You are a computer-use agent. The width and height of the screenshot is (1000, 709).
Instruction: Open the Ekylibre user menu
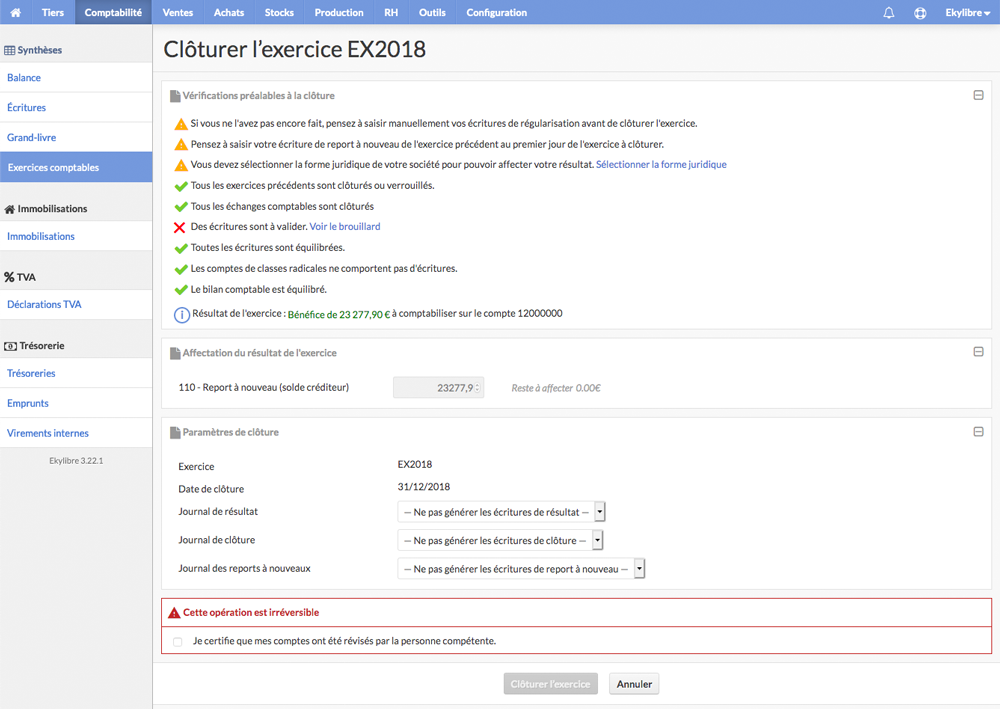click(967, 13)
